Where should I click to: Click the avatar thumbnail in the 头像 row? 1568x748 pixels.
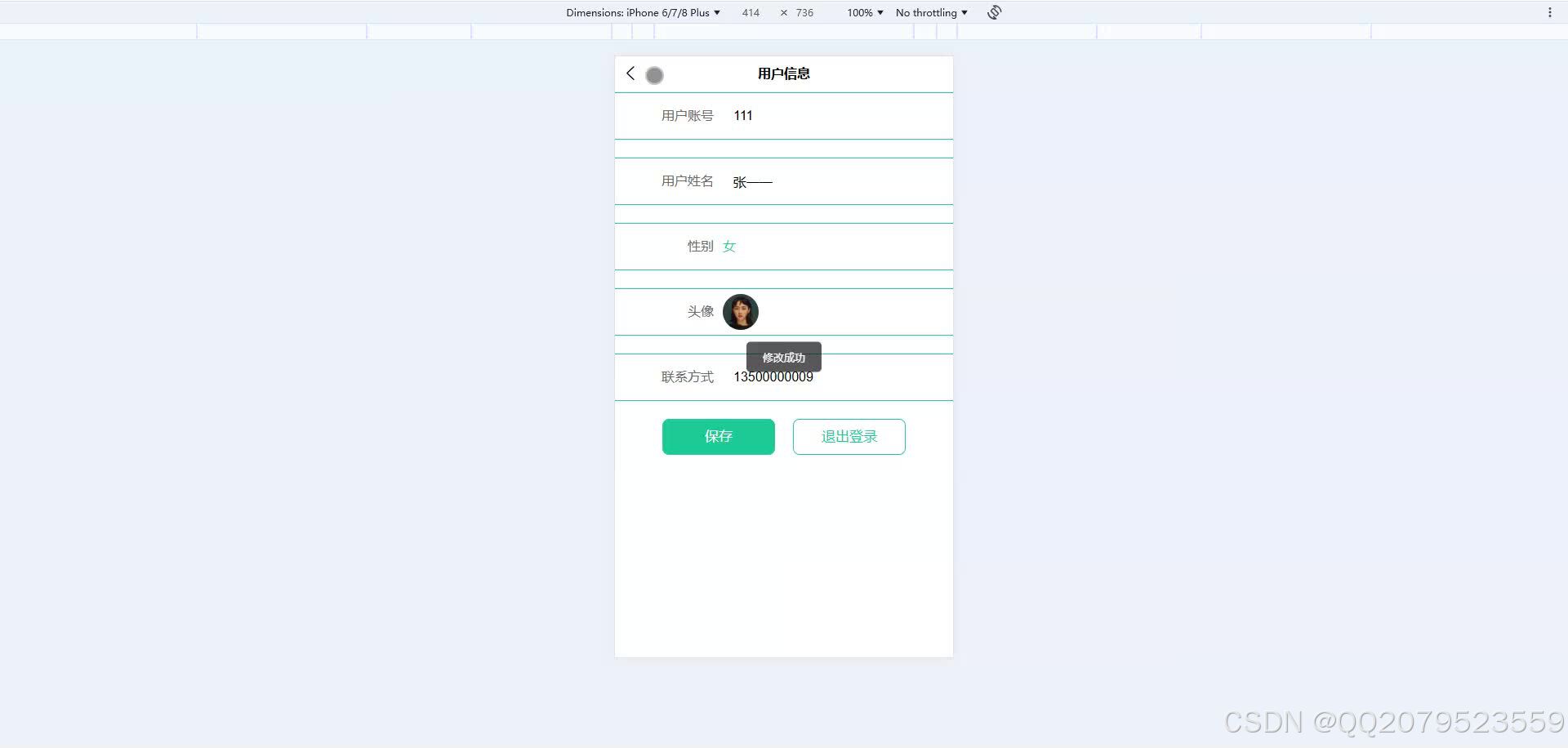point(740,311)
